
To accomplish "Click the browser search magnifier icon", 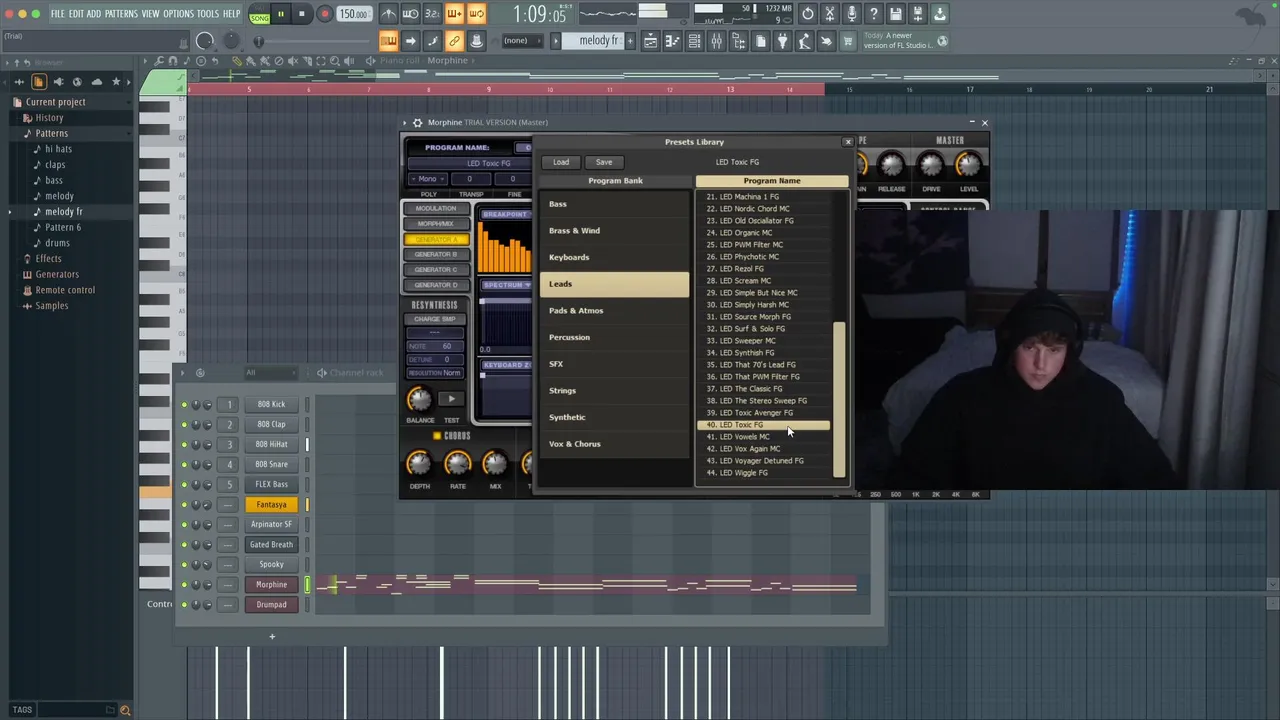I will coord(125,710).
